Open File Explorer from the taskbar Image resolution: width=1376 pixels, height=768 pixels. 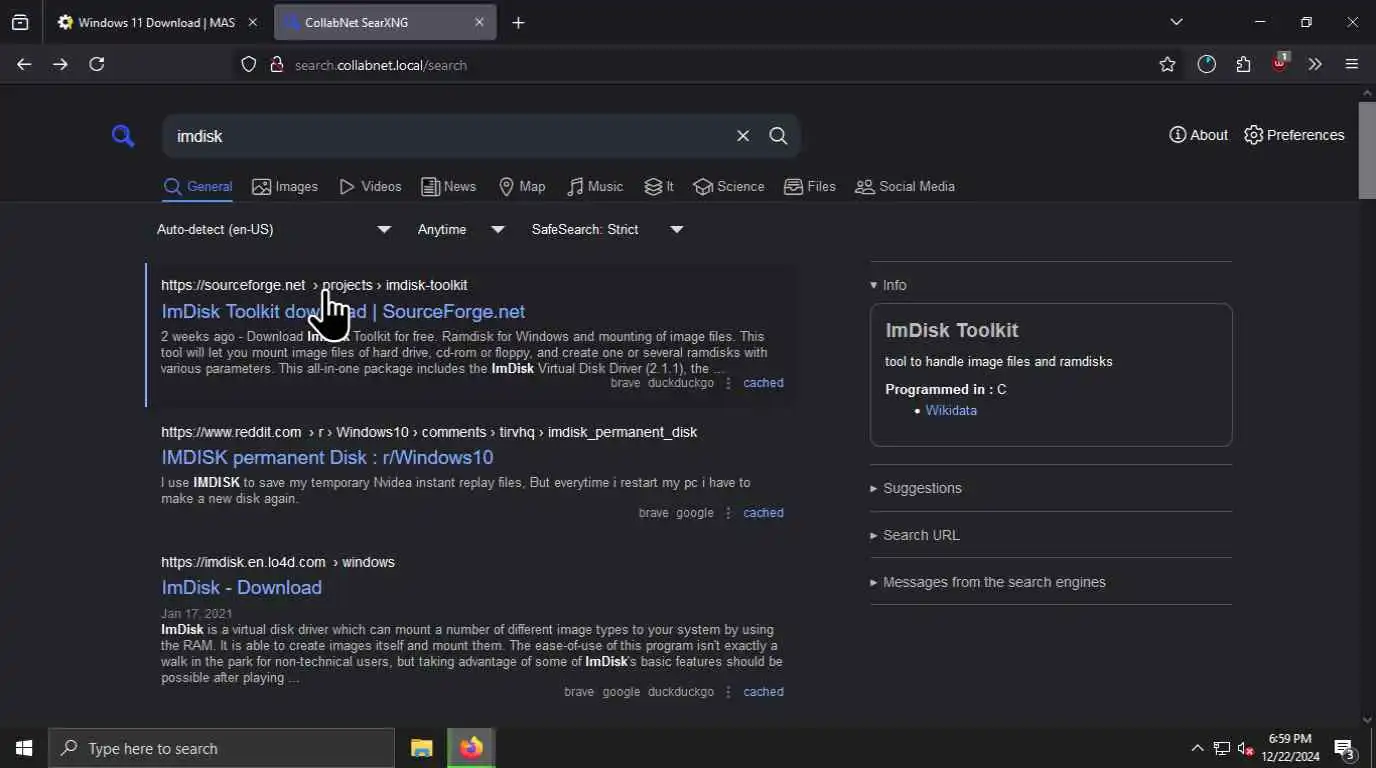tap(422, 748)
